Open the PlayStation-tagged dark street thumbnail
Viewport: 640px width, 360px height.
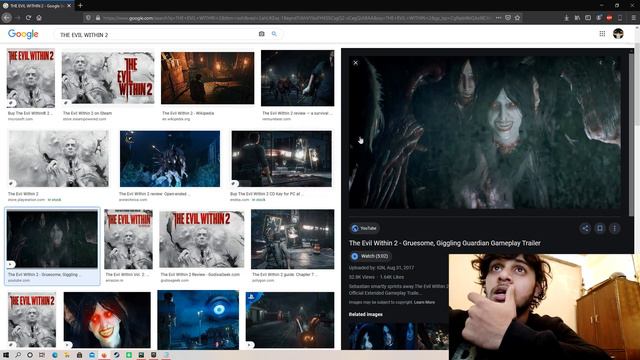click(x=290, y=320)
